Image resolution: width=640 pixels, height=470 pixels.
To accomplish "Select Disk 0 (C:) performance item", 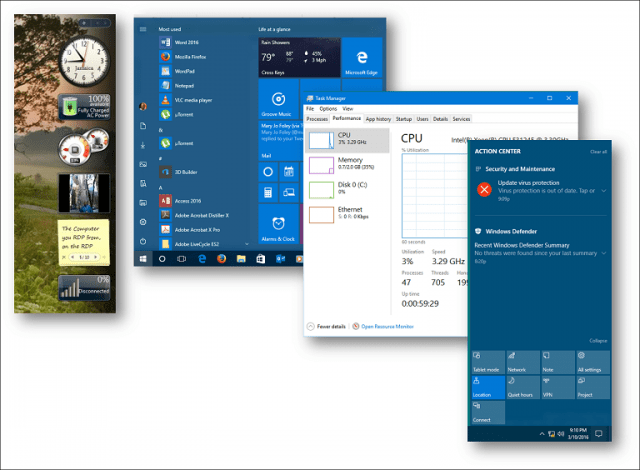I will click(x=347, y=190).
